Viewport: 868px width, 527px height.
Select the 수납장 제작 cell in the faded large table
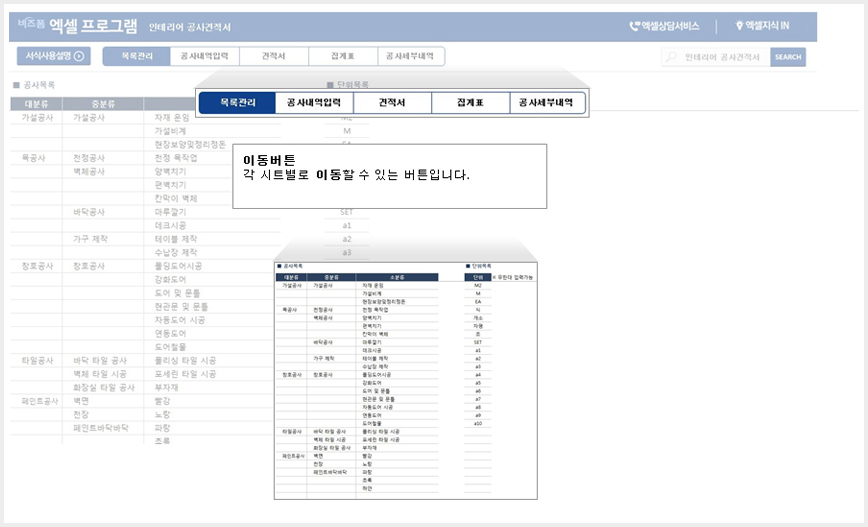click(175, 252)
